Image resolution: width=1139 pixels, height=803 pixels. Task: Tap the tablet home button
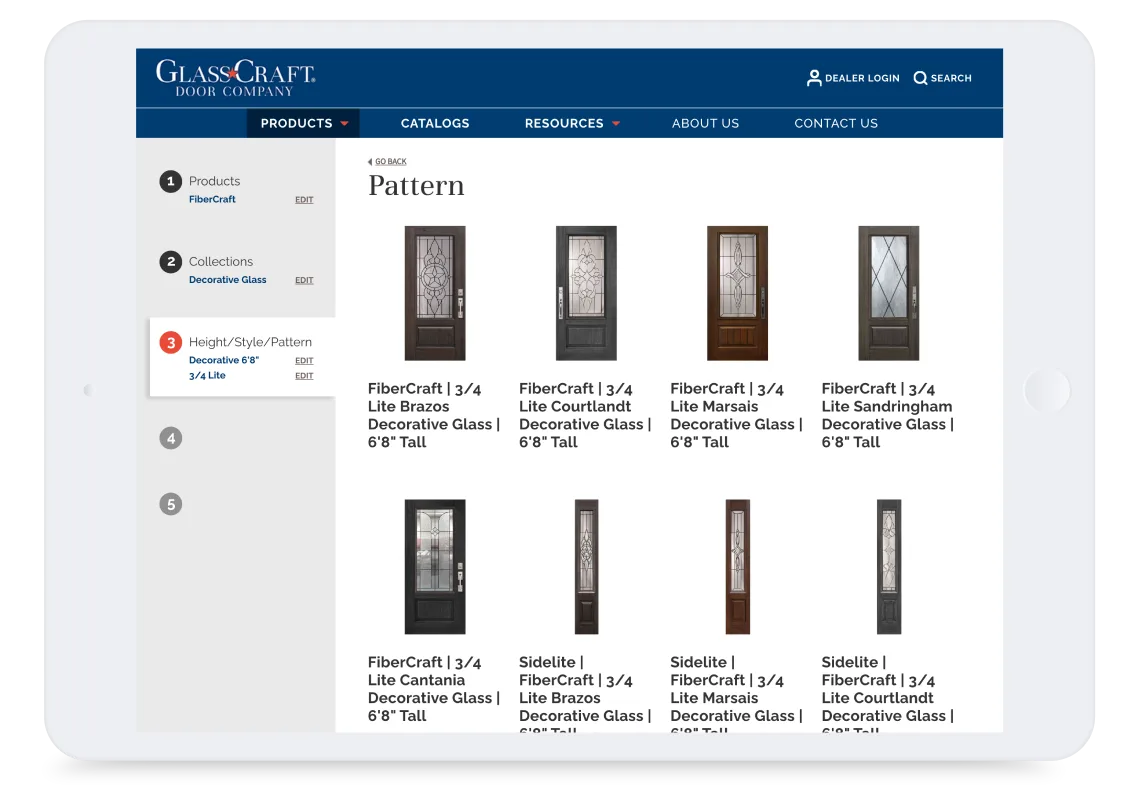1047,390
